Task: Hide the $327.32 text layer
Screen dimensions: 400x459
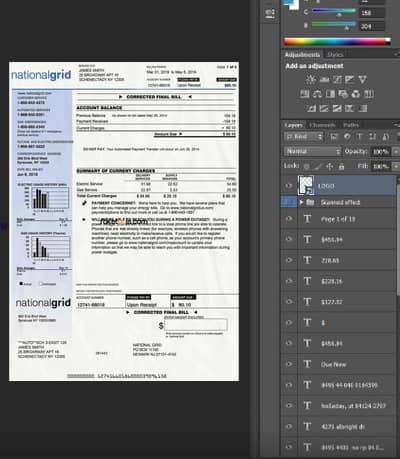Action: [289, 302]
